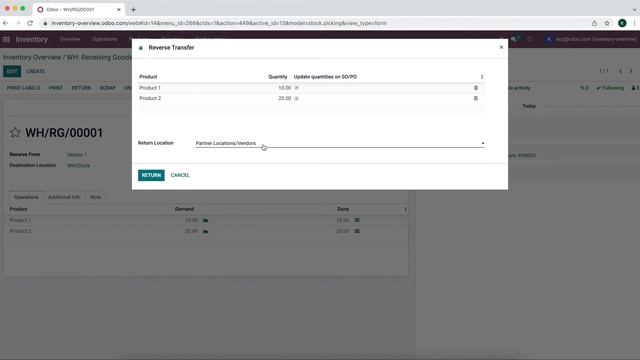Image resolution: width=640 pixels, height=360 pixels.
Task: Delete the Product 2 line
Action: [476, 98]
